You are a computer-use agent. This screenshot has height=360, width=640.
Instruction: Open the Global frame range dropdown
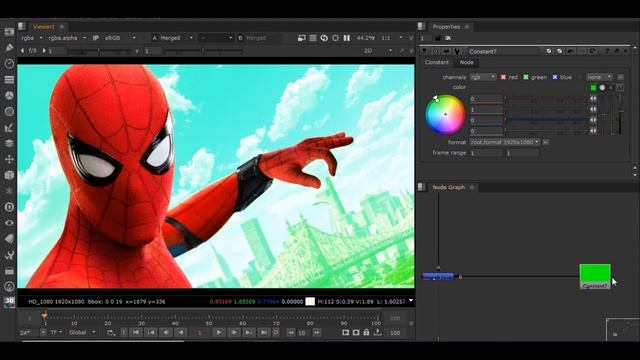point(82,333)
